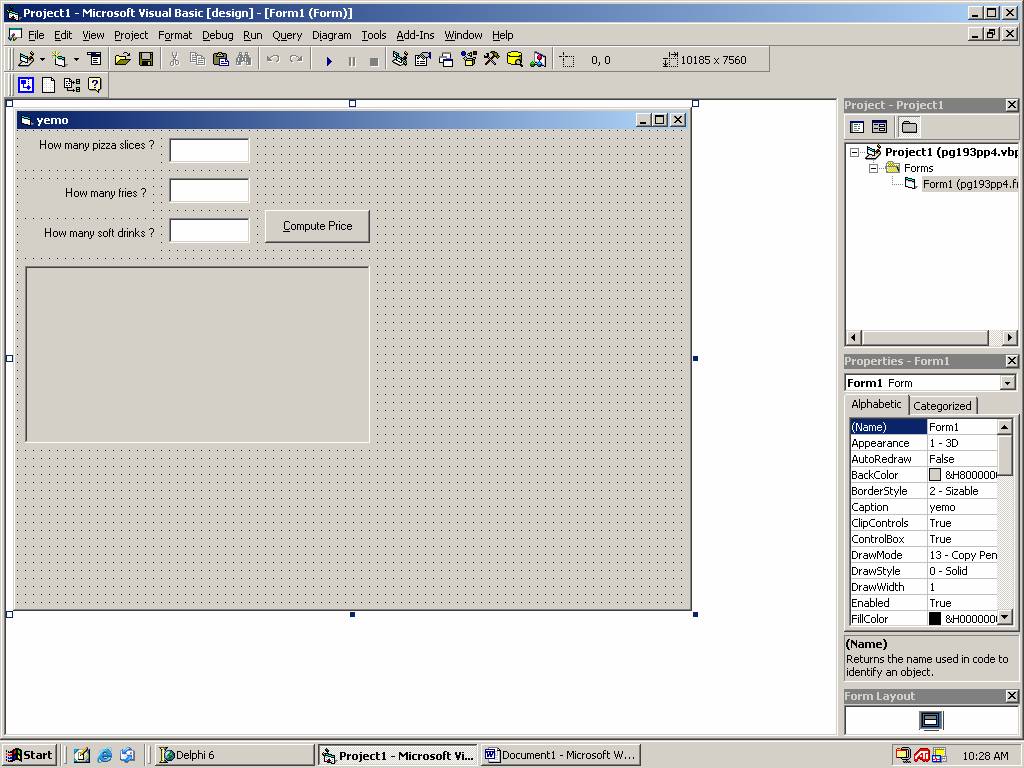Click the Open Project folder icon
The image size is (1024, 768).
(x=123, y=60)
